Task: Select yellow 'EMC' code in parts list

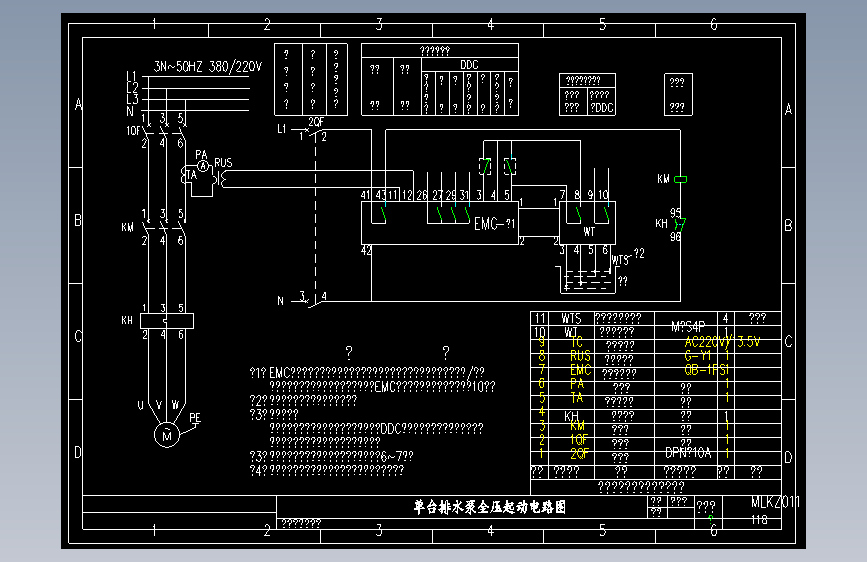Action: click(581, 370)
